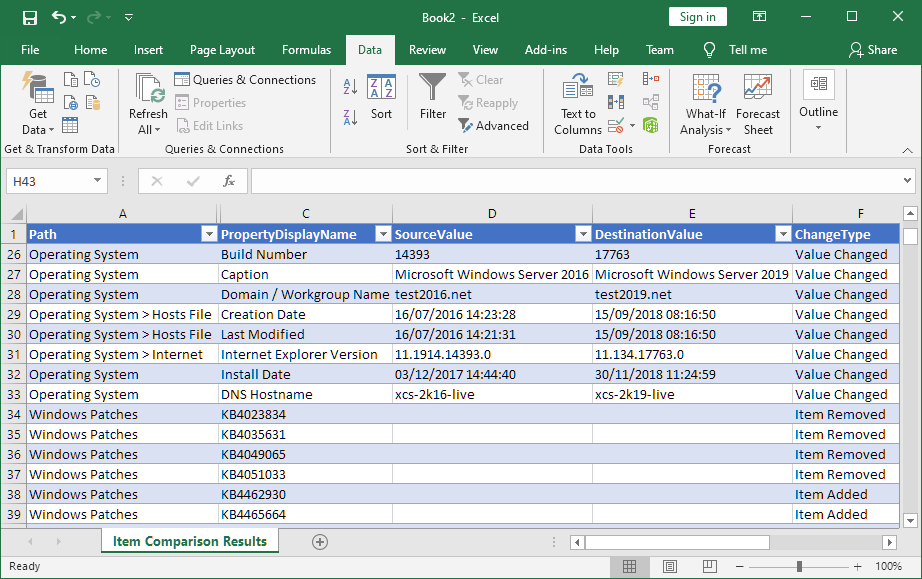Launch Text to Columns wizard
The image size is (922, 579).
click(578, 103)
